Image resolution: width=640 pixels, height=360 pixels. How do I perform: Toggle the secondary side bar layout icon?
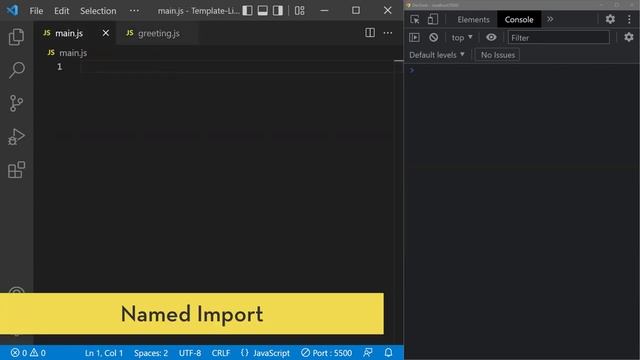[278, 11]
